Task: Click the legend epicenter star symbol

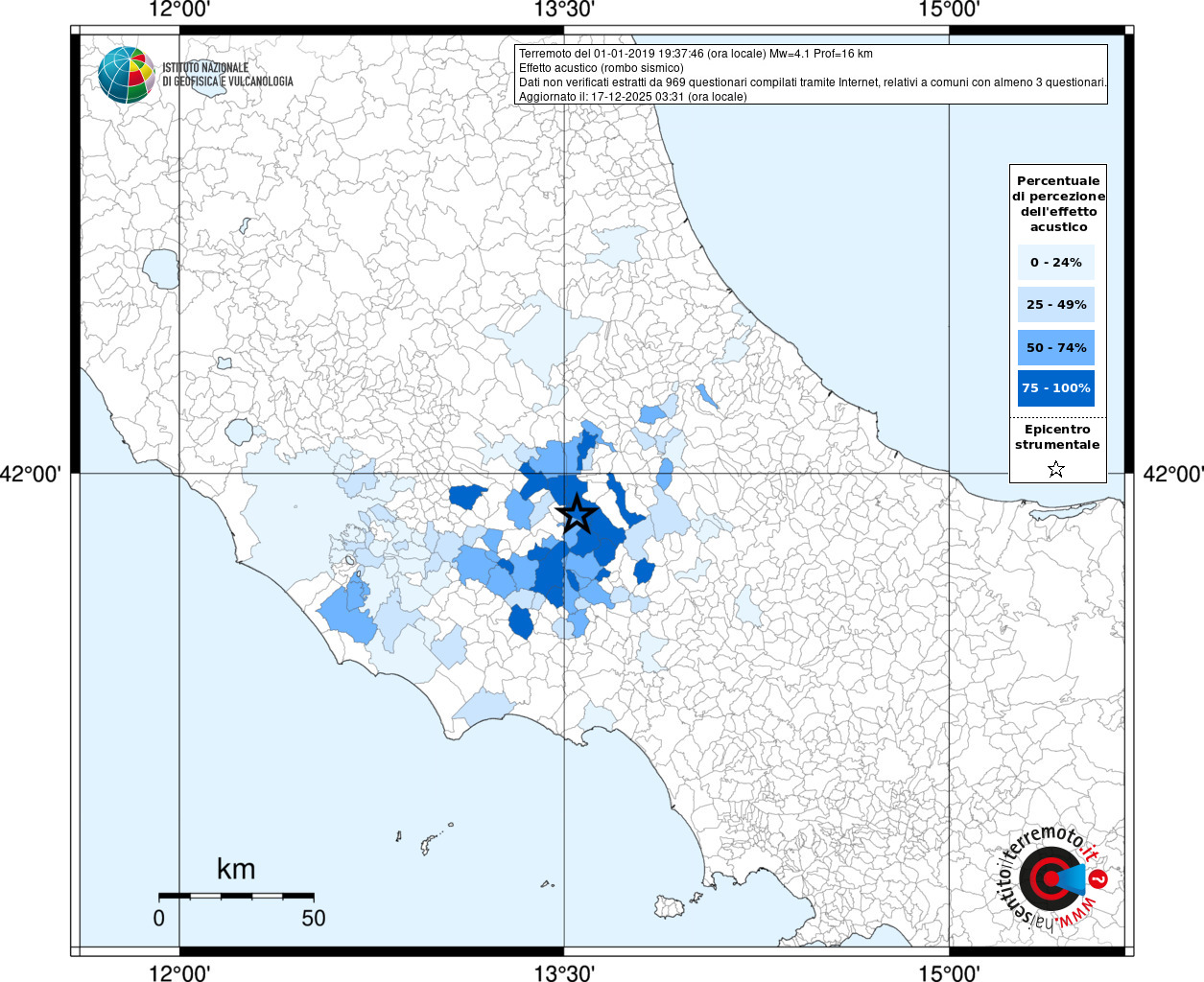Action: point(1056,469)
